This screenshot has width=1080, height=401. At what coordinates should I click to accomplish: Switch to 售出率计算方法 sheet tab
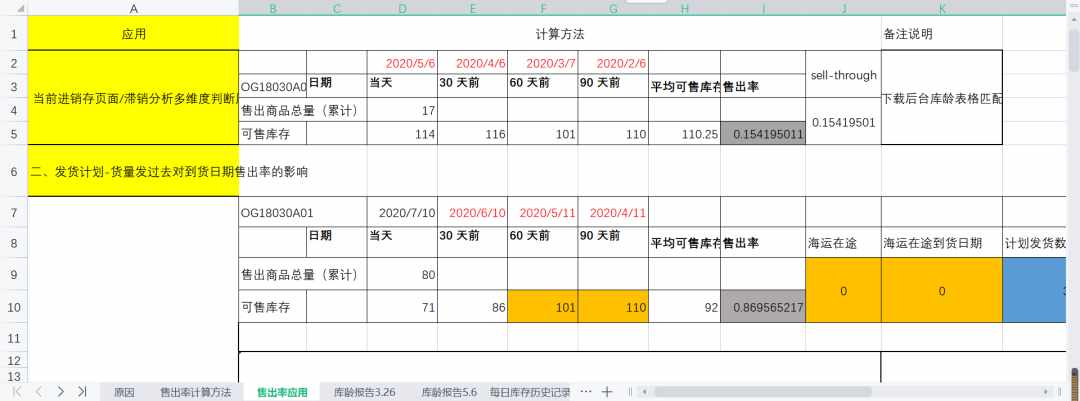point(196,393)
